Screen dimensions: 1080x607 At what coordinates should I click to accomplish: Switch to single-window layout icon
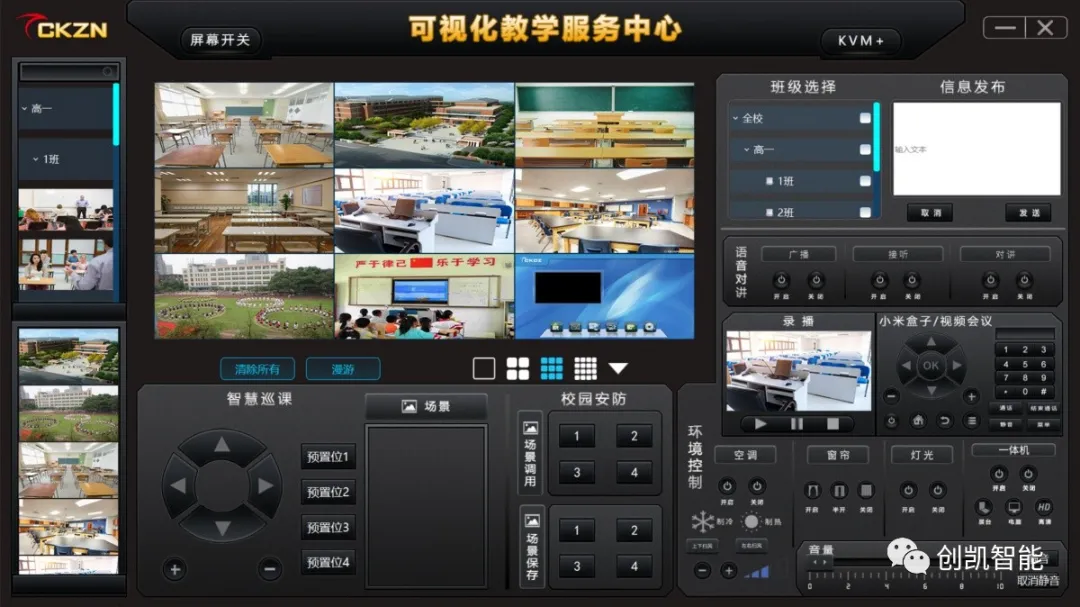(x=484, y=368)
